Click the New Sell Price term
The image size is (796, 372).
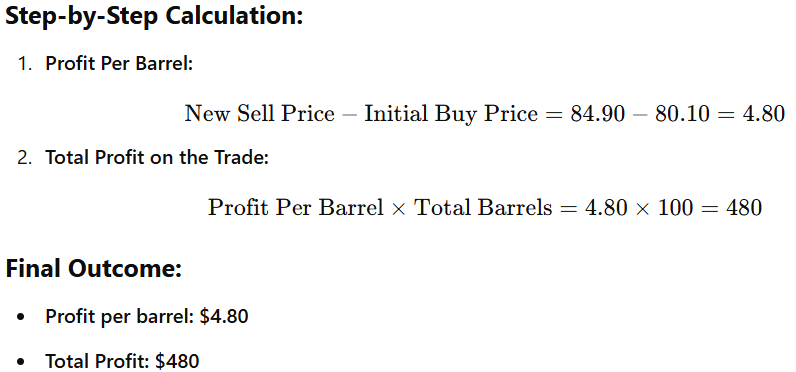259,113
